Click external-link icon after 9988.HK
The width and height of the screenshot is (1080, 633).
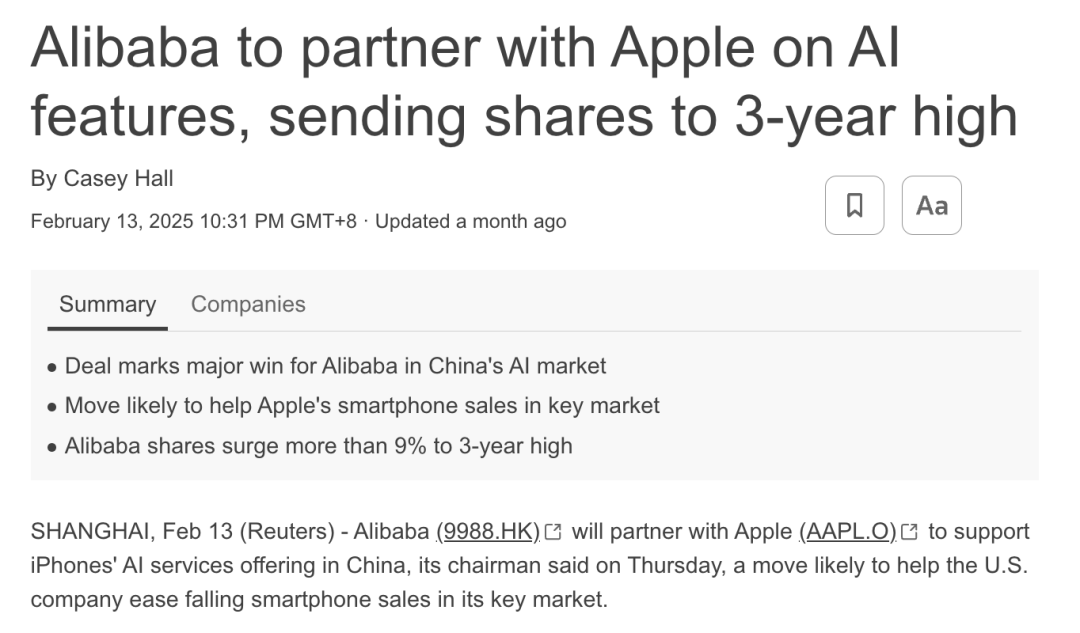(x=553, y=532)
